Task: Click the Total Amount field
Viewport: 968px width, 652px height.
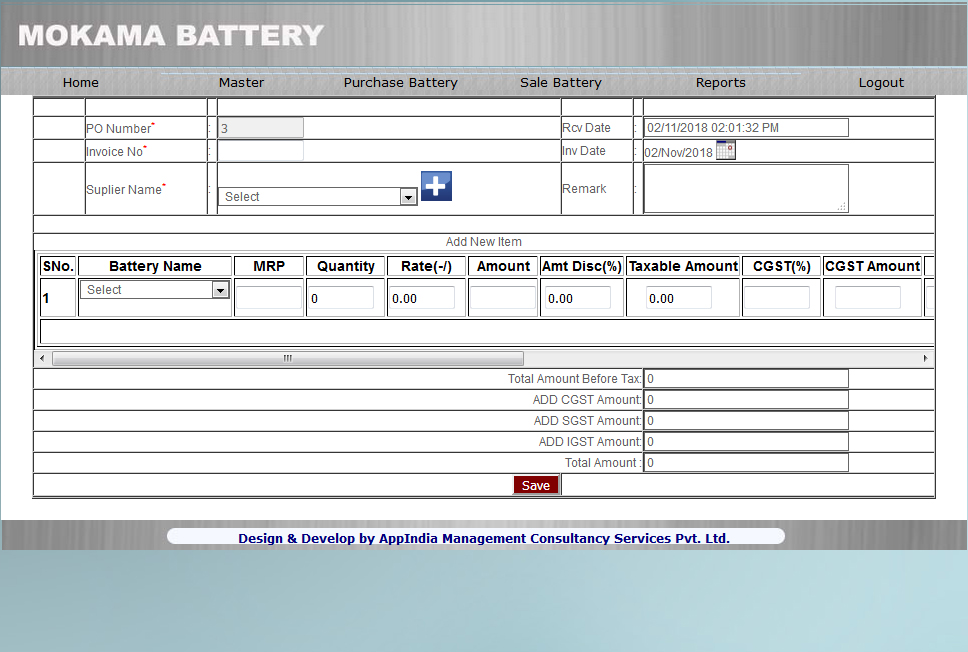Action: click(x=746, y=462)
